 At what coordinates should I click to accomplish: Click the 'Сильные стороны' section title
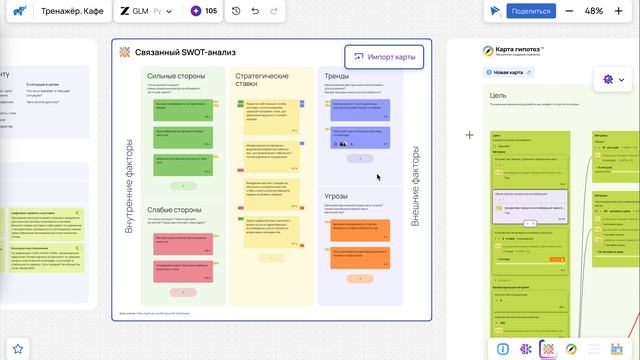(x=176, y=76)
